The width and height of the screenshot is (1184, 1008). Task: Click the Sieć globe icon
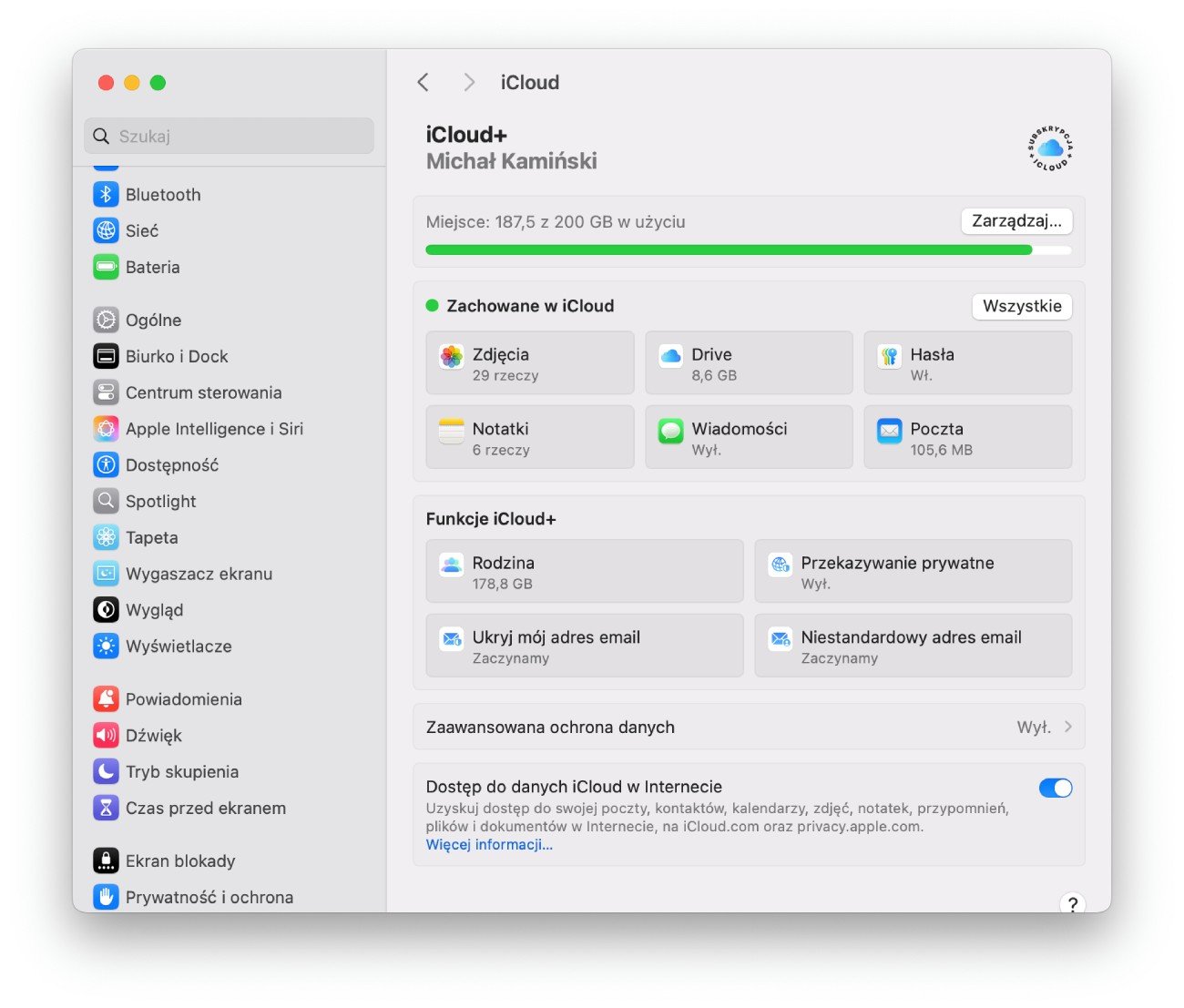[x=106, y=230]
